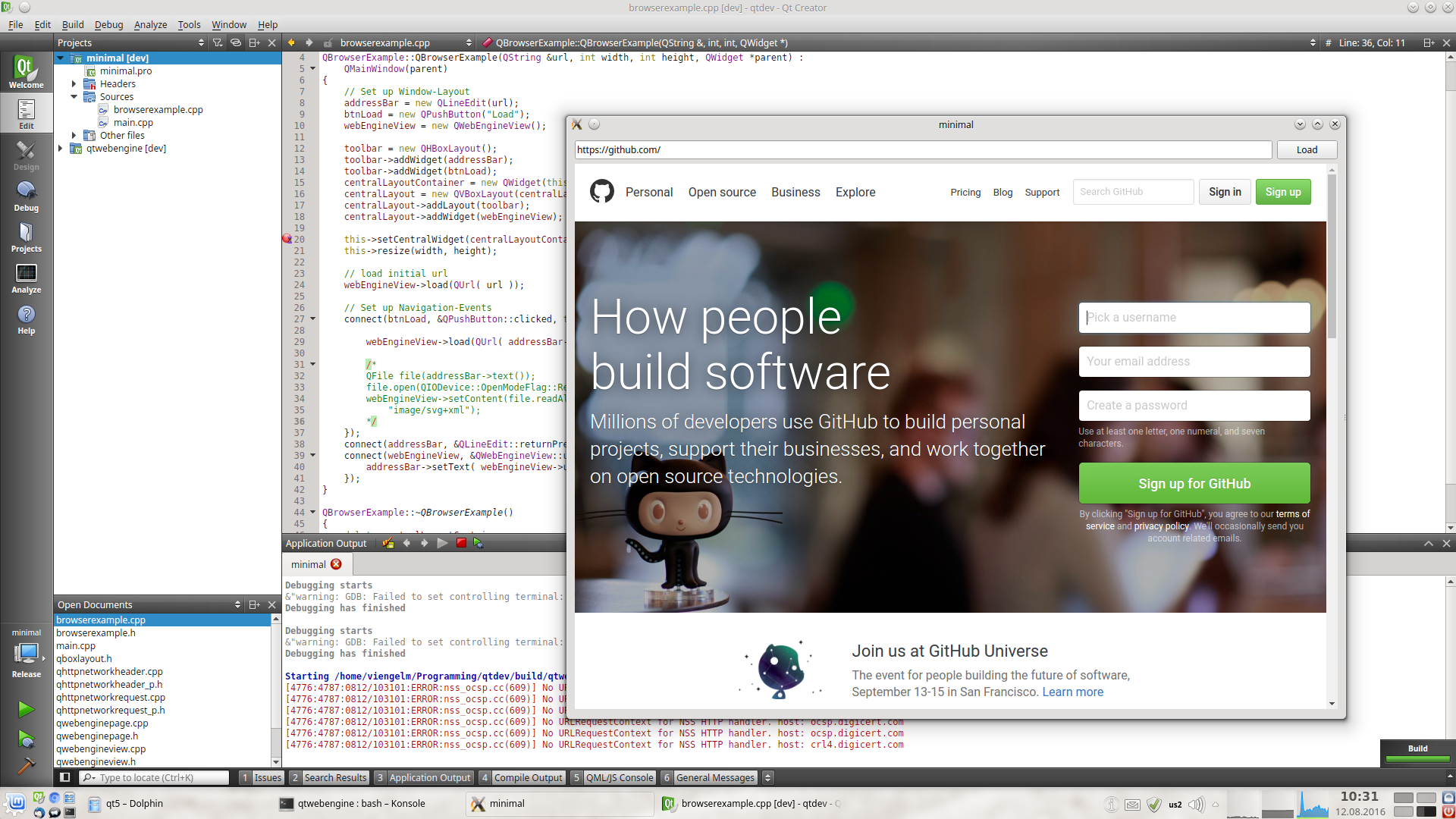Screen dimensions: 1456x819
Task: Open Filter Tree options in Projects panel
Action: point(218,42)
